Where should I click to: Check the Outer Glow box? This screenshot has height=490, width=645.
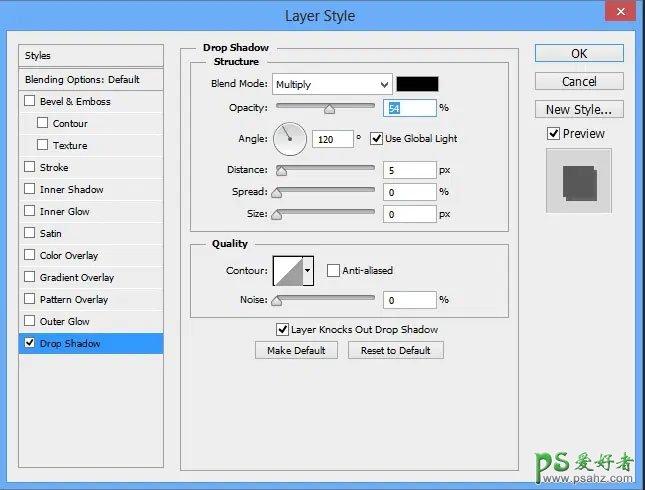(30, 321)
